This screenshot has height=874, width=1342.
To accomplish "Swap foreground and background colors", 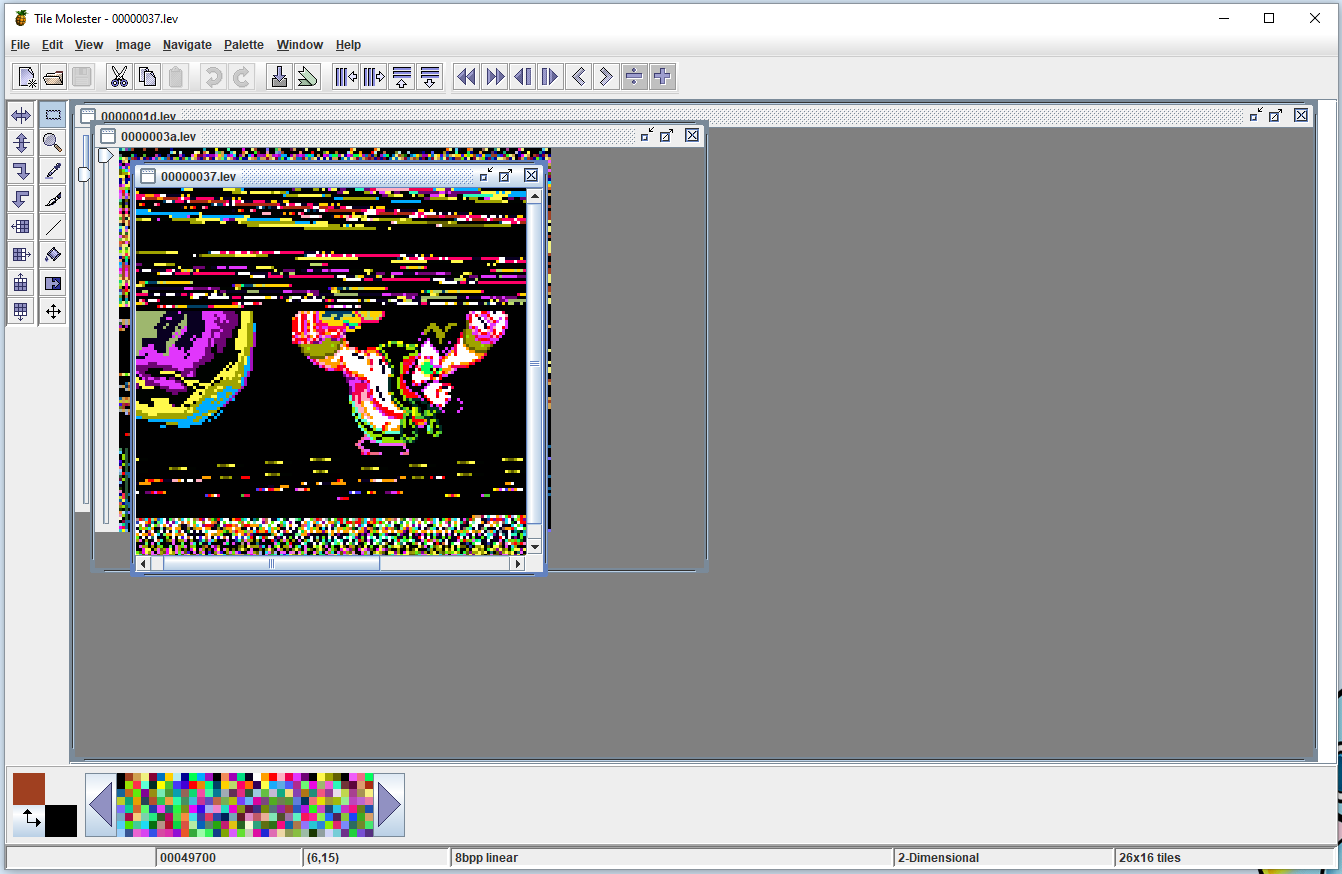I will 31,819.
